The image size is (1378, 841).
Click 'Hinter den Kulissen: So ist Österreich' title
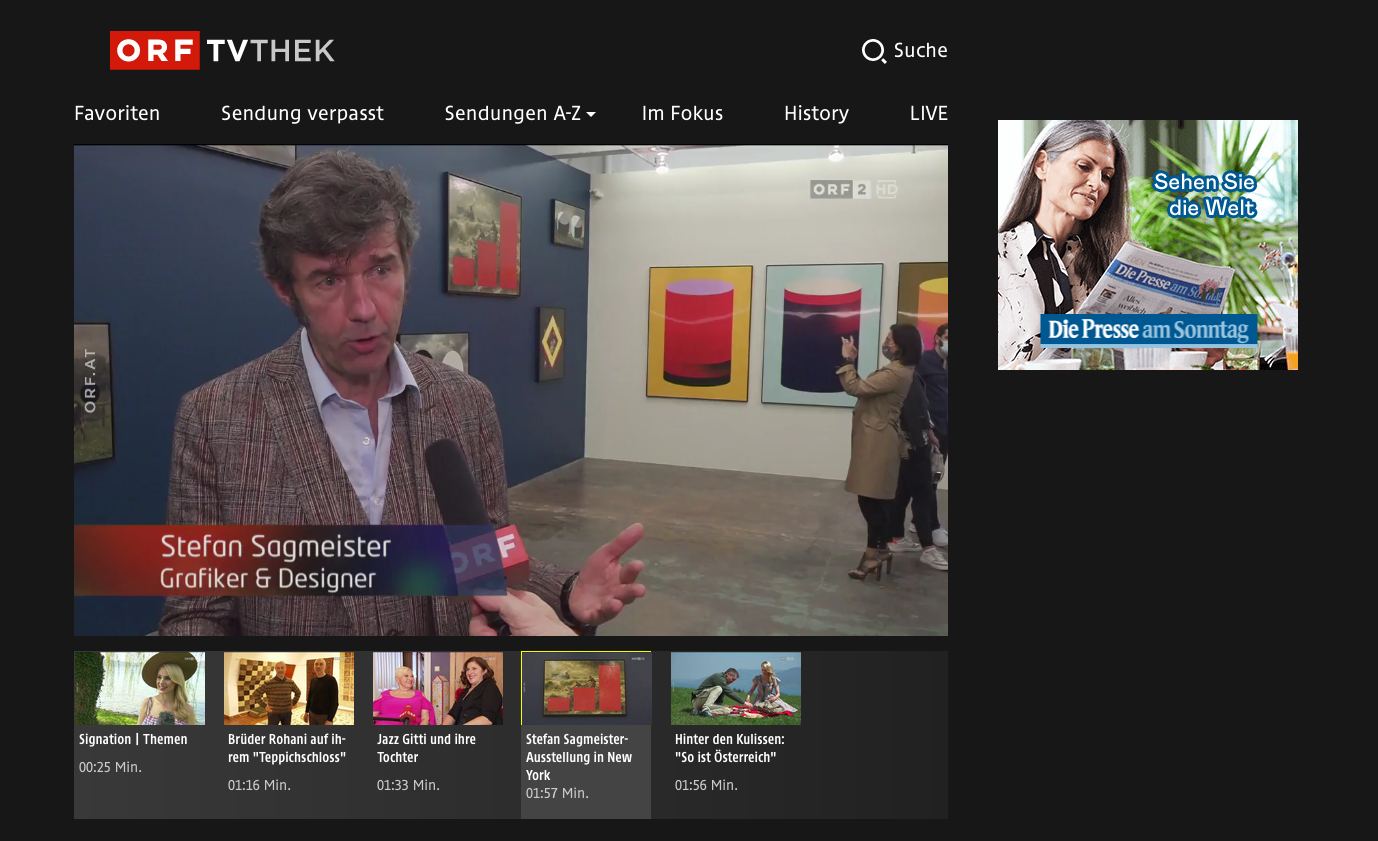click(729, 748)
